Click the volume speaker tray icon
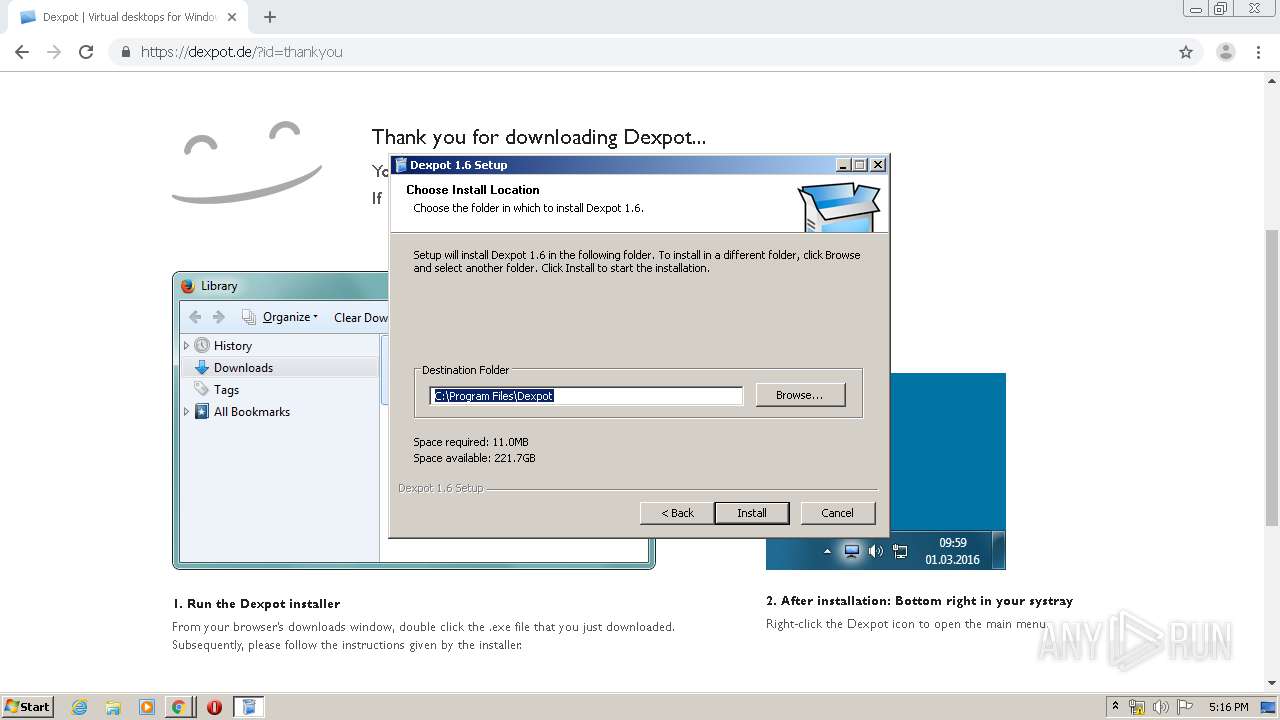 coord(1161,707)
